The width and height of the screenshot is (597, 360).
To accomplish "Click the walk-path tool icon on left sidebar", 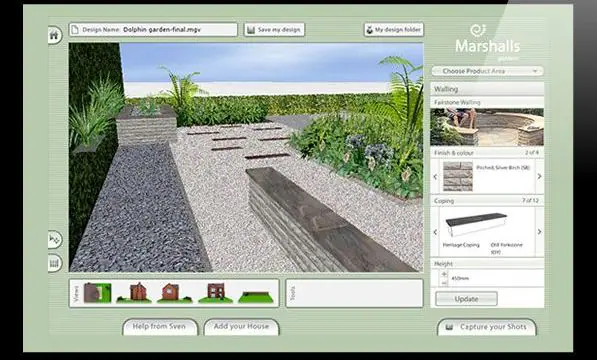I will [55, 239].
